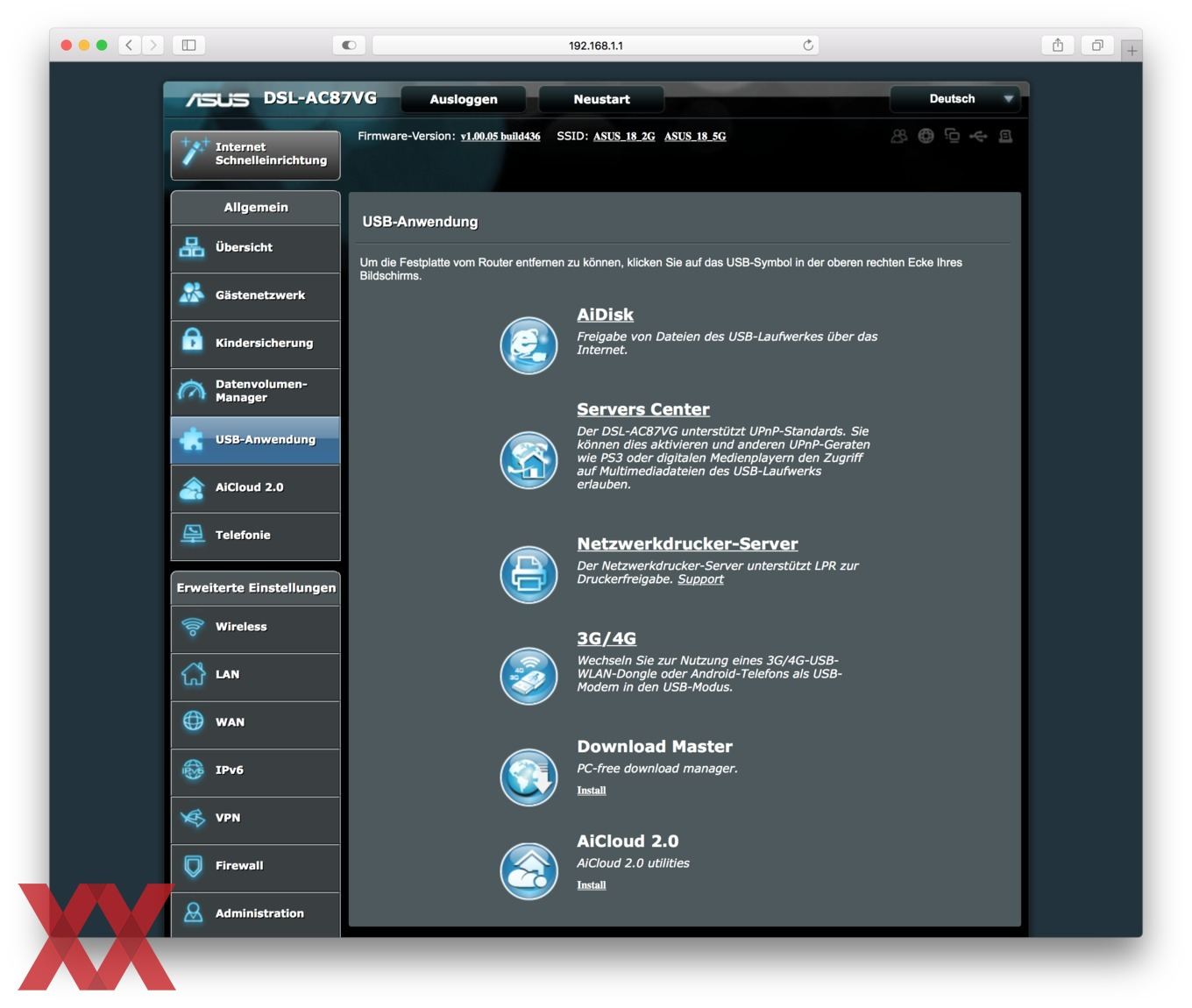
Task: Click the Download Master globe icon
Action: (529, 777)
